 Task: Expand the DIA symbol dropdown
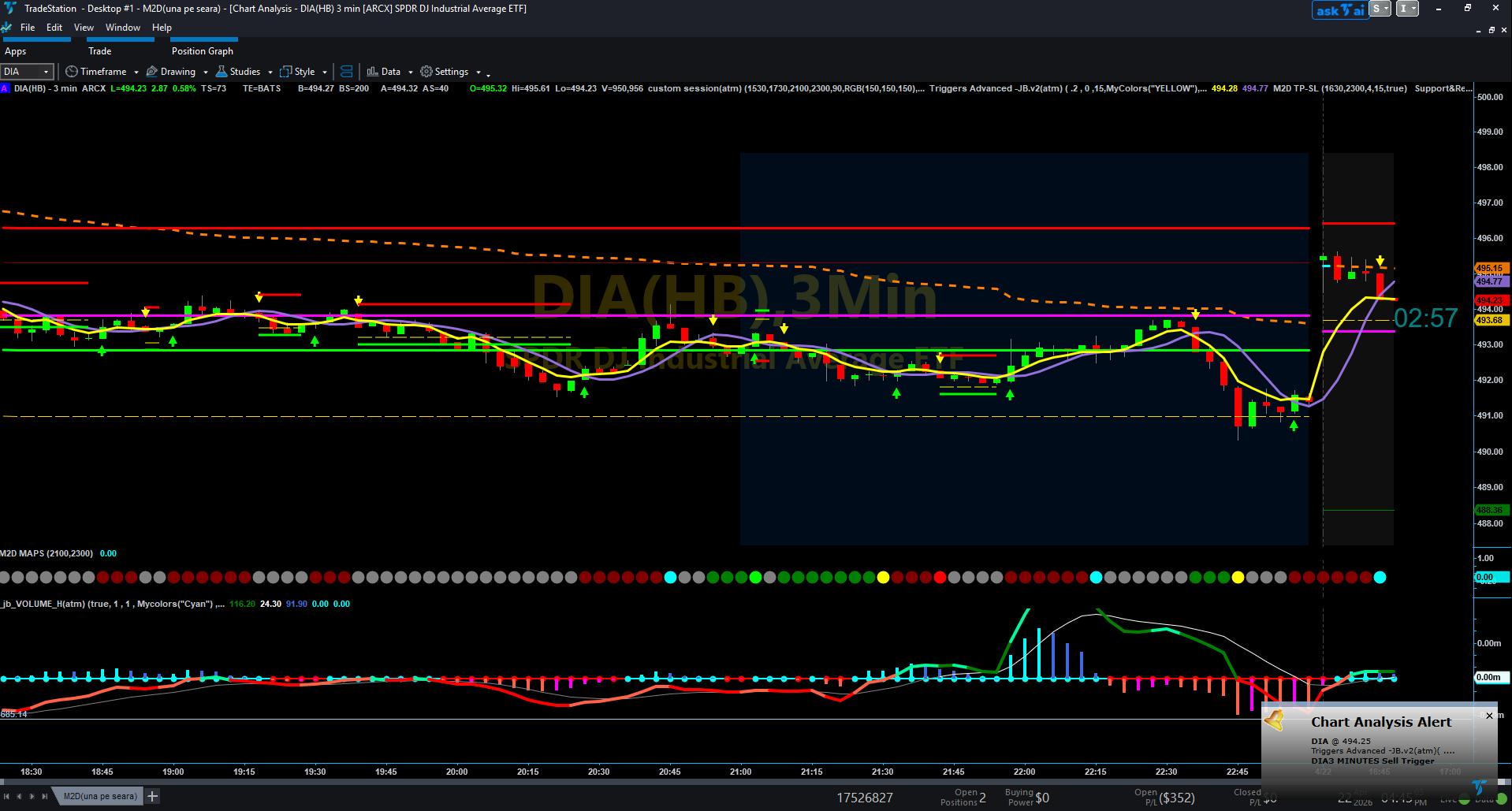46,72
